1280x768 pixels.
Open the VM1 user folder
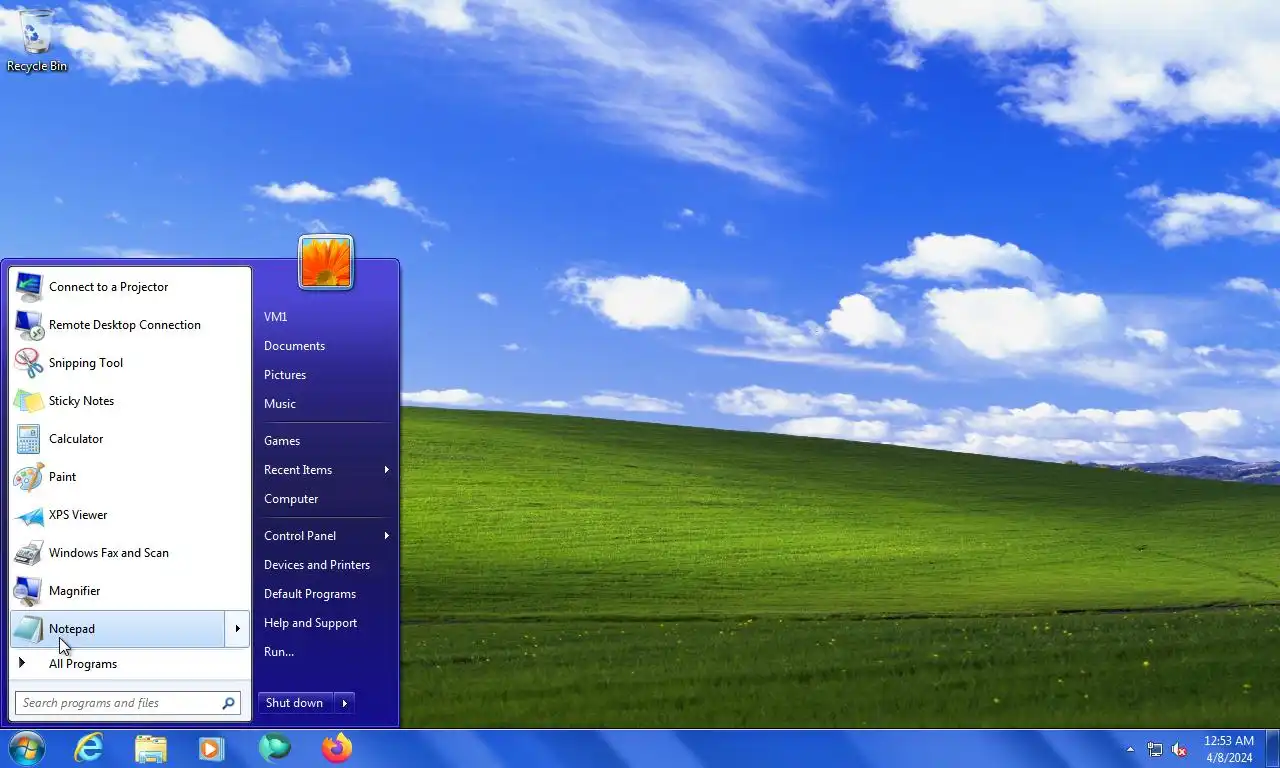[x=275, y=317]
